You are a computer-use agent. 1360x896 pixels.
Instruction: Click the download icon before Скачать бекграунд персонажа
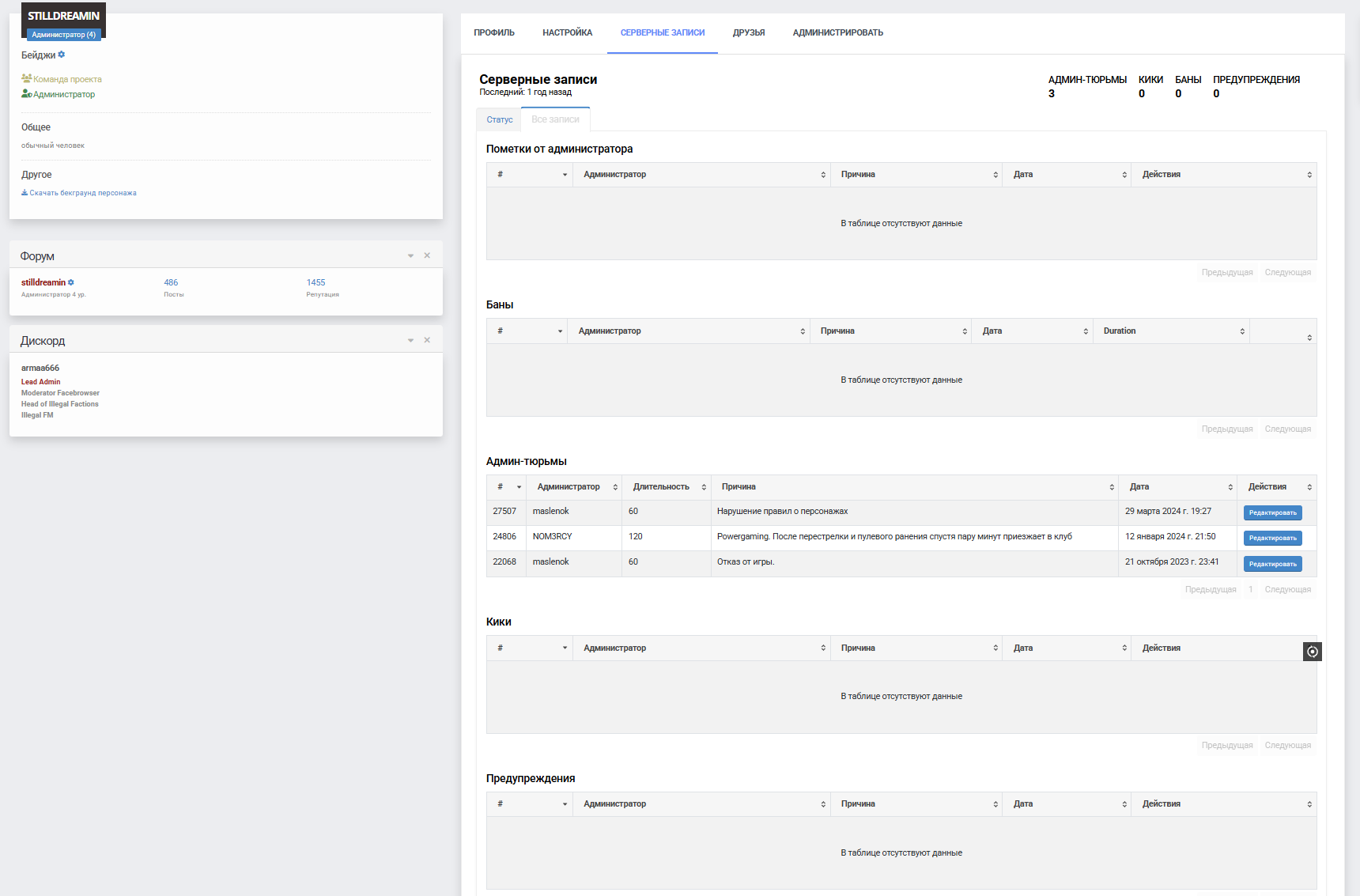(25, 192)
